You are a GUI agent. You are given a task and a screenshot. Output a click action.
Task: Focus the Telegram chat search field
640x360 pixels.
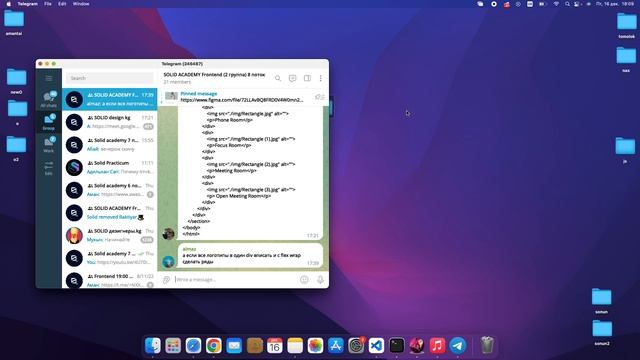click(x=109, y=78)
